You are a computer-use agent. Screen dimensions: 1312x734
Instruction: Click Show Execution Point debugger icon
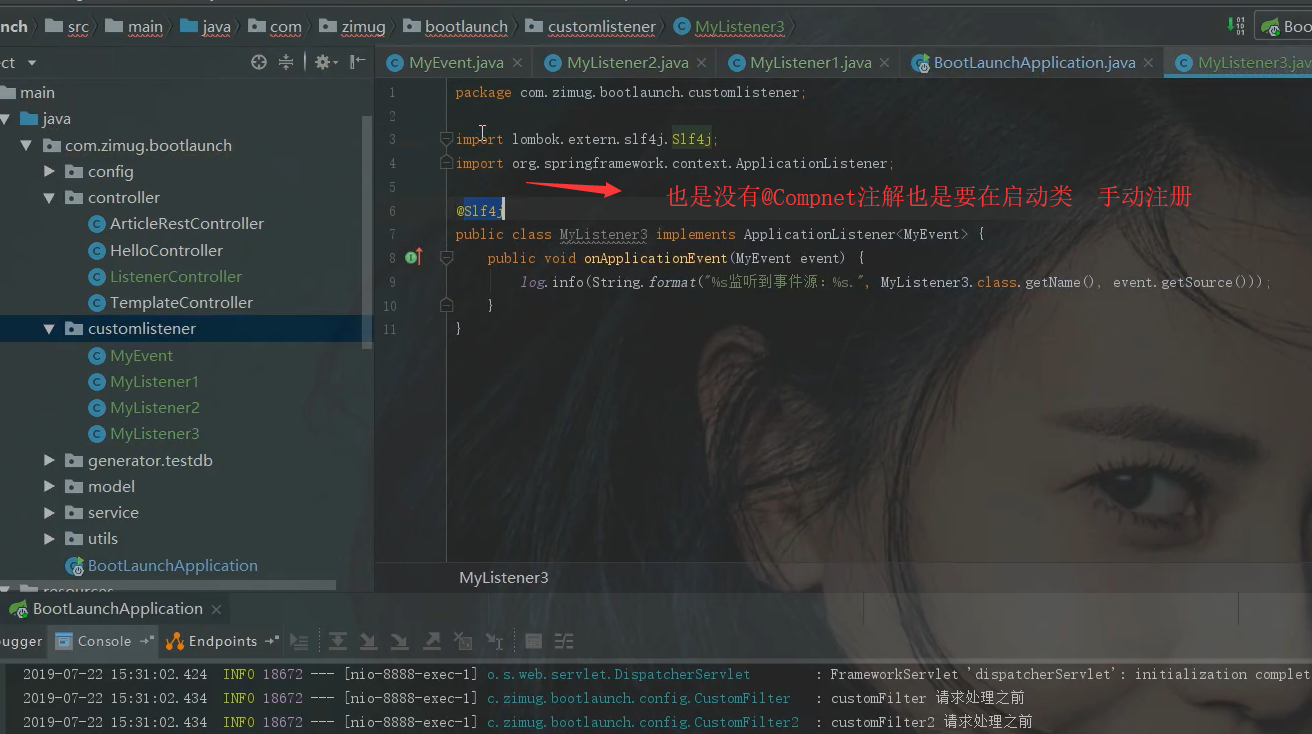coord(299,641)
